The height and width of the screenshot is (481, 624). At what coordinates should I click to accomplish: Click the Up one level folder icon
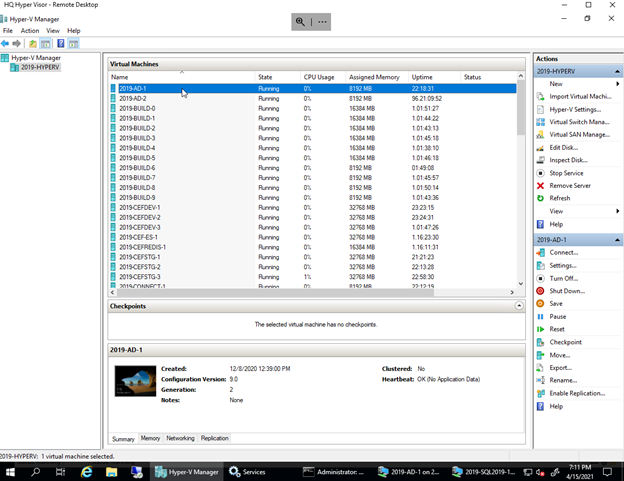coord(33,43)
